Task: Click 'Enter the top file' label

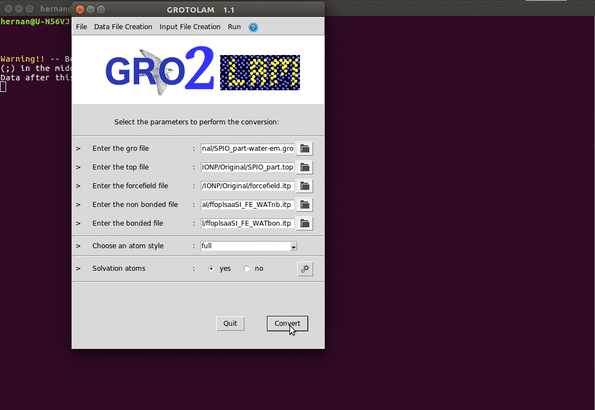Action: (120, 167)
